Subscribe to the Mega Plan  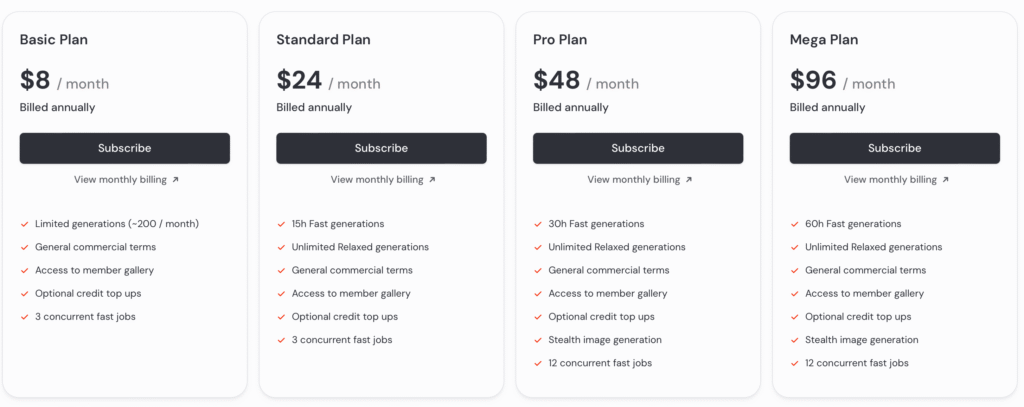895,148
